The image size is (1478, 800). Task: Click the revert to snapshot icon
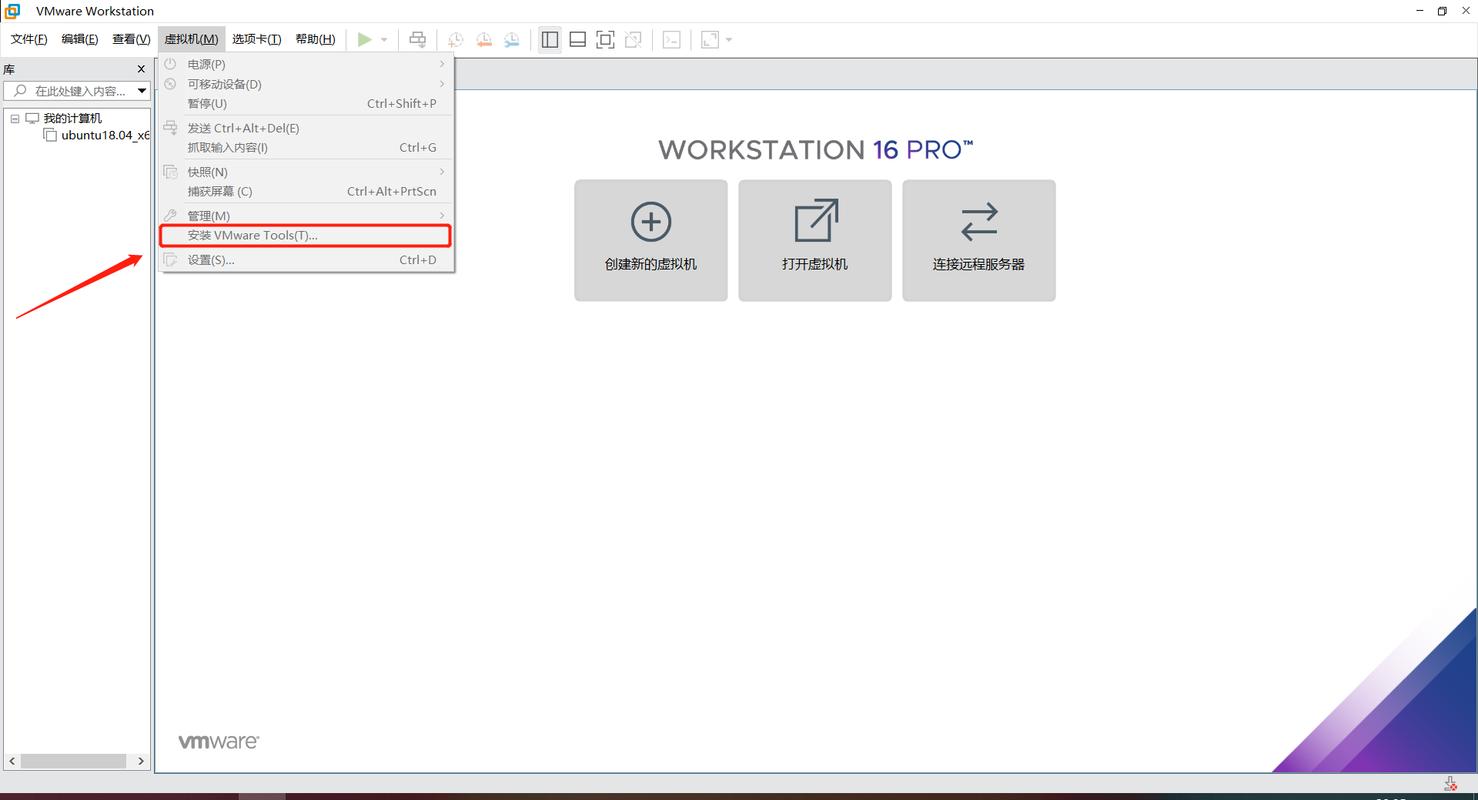tap(484, 39)
